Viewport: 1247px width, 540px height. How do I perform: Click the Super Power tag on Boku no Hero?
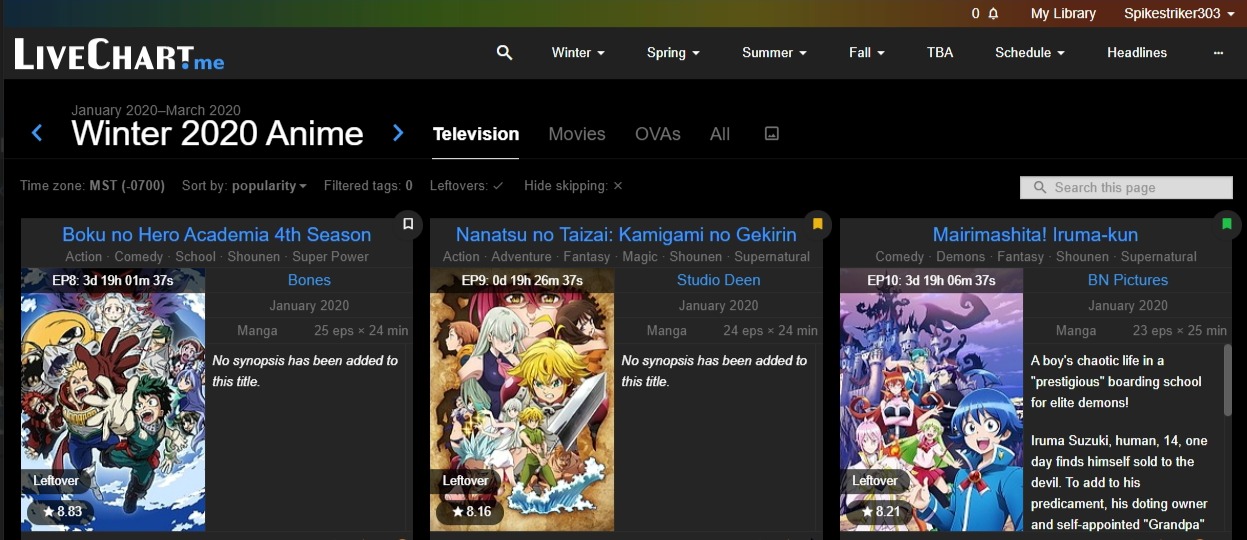(x=331, y=257)
